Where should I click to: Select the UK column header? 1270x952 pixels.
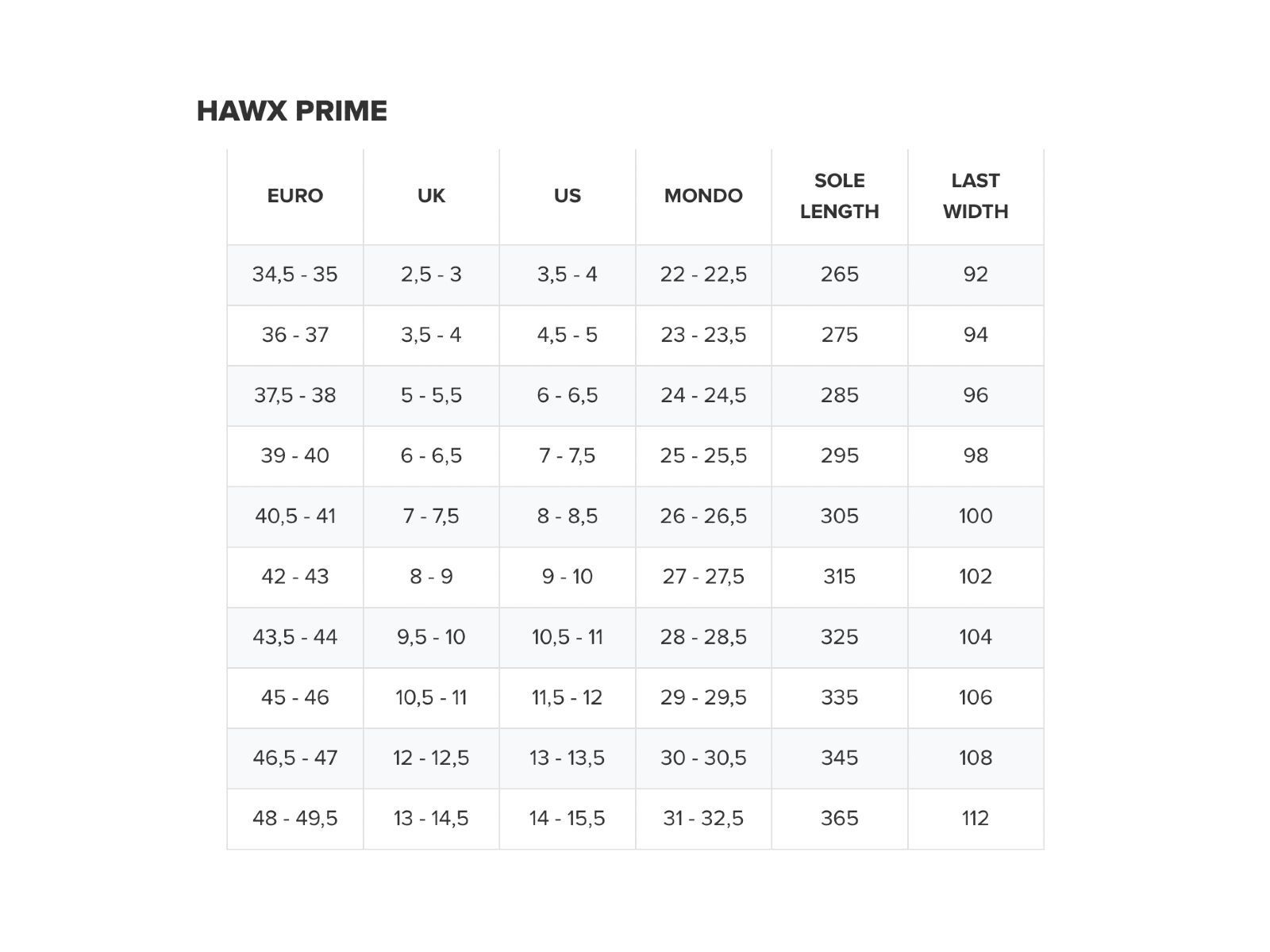[431, 196]
